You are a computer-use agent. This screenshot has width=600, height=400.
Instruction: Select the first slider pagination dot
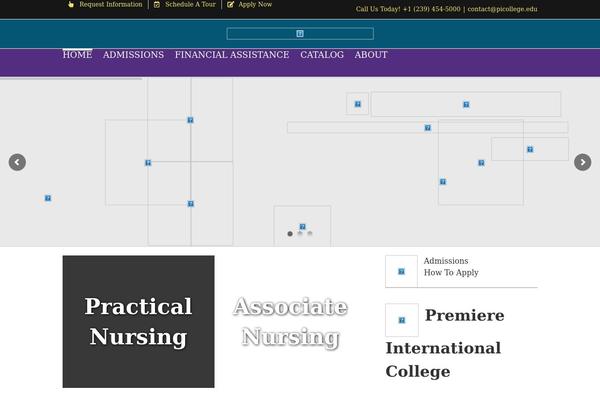point(290,233)
